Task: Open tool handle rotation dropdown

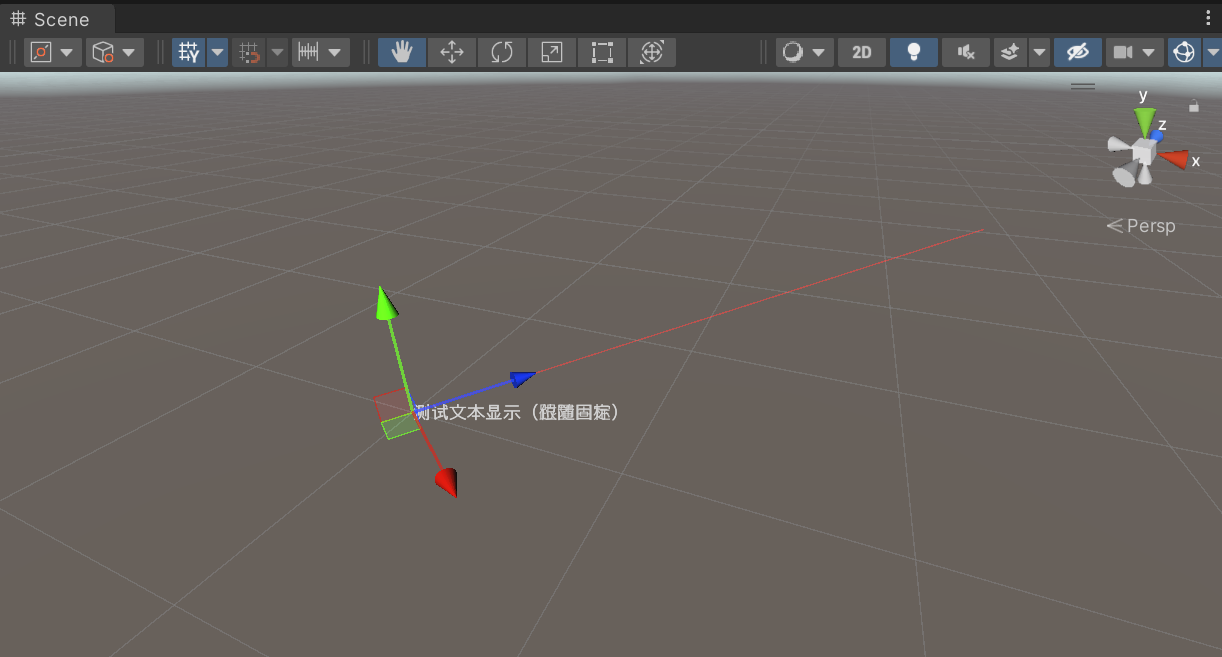Action: 115,52
